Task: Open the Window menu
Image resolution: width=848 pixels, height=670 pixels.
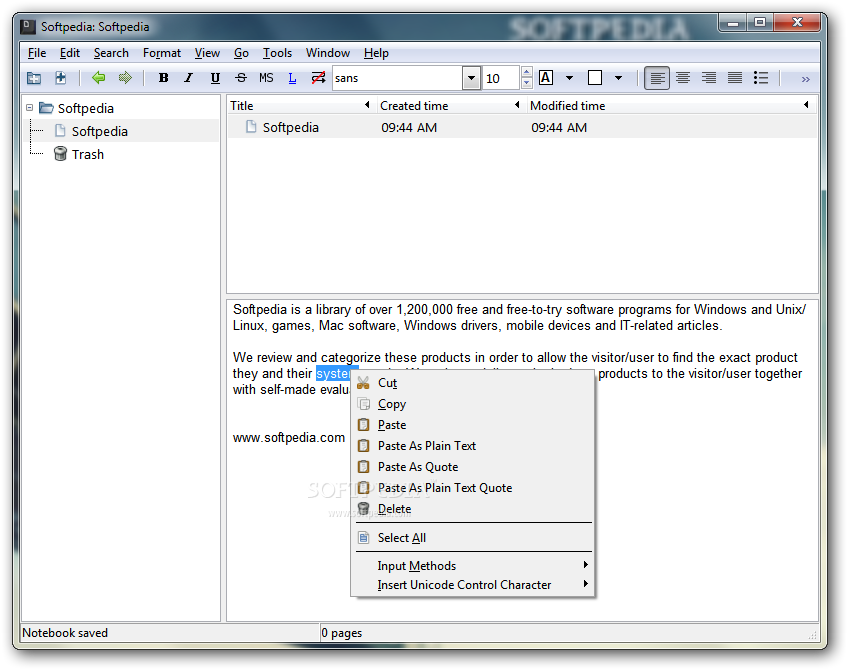Action: pos(328,53)
